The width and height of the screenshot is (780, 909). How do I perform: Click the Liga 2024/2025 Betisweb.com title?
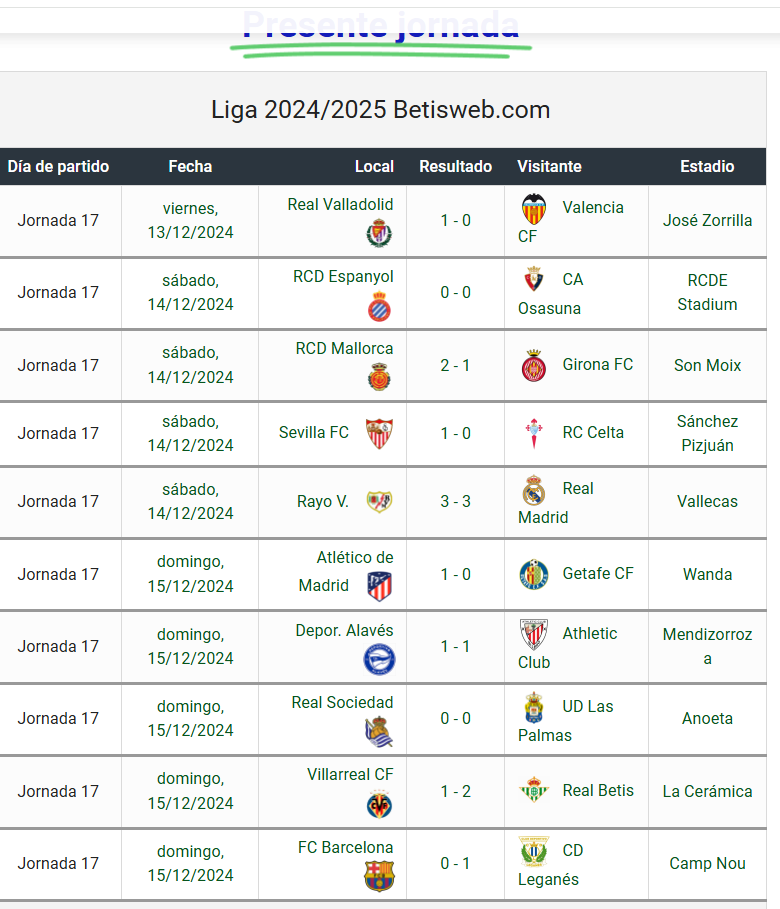(x=381, y=110)
